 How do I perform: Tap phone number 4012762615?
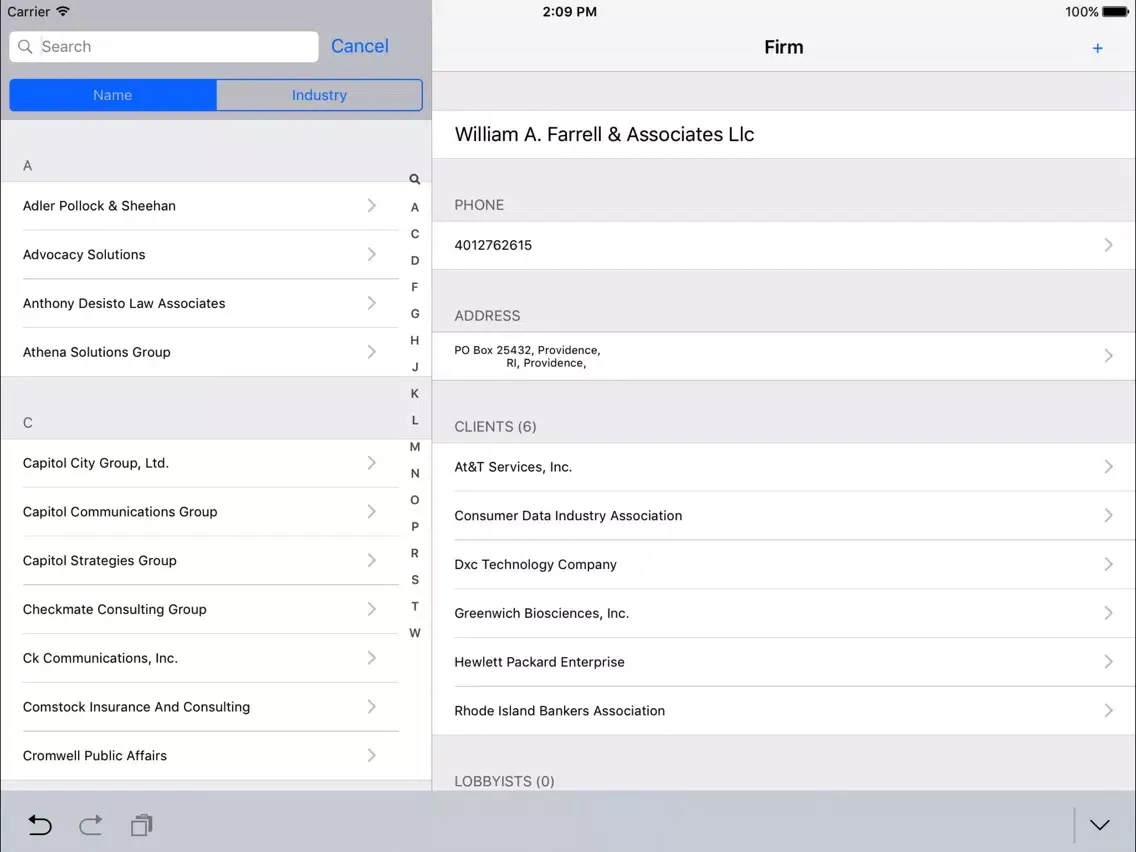pyautogui.click(x=493, y=245)
